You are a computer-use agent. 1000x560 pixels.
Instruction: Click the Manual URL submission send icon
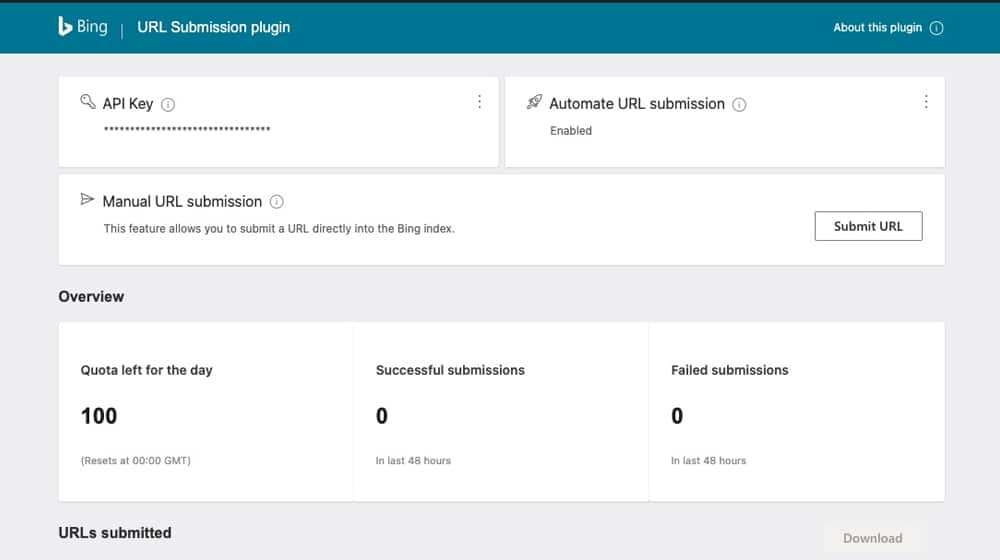coord(87,200)
